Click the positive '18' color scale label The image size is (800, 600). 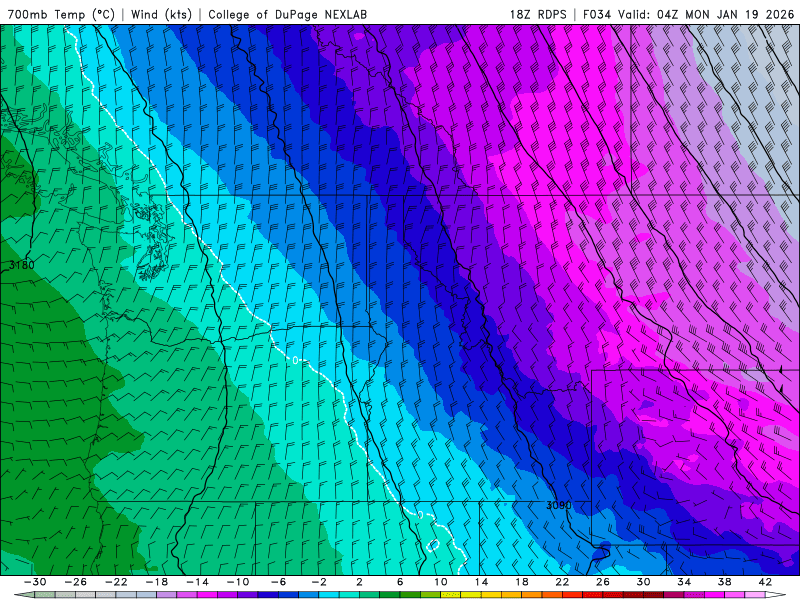tap(521, 582)
